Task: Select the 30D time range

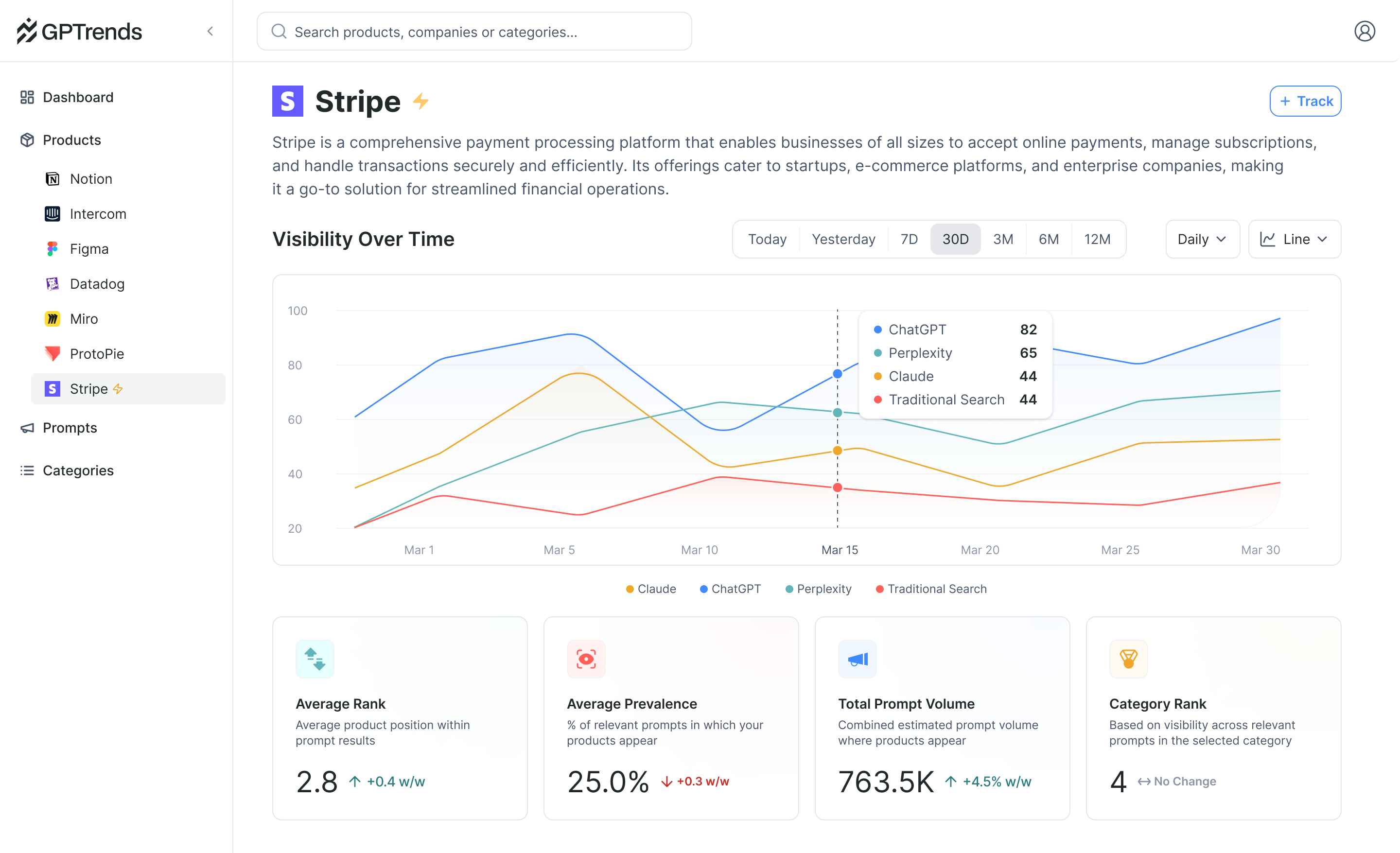Action: (x=955, y=239)
